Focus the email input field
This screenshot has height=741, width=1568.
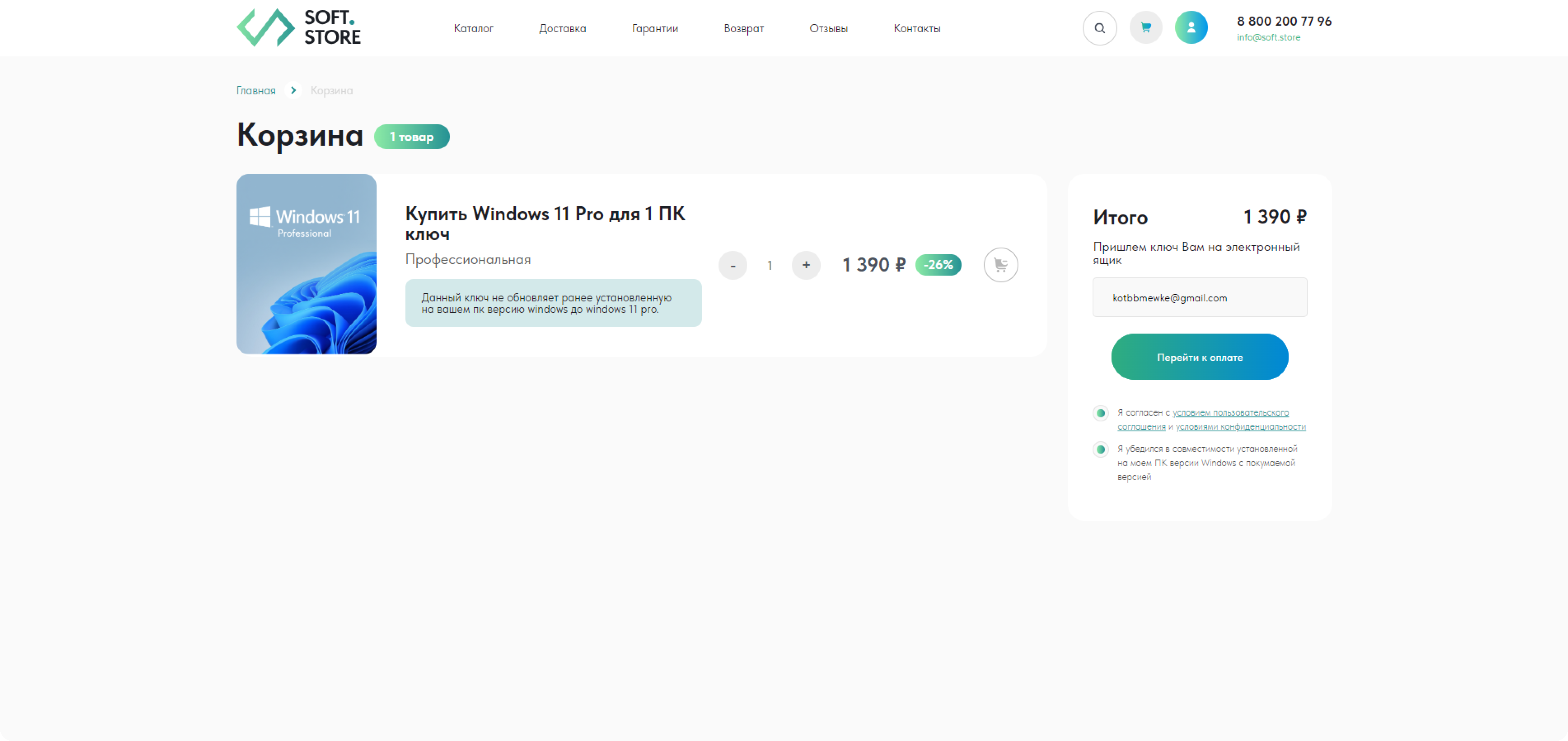1199,298
